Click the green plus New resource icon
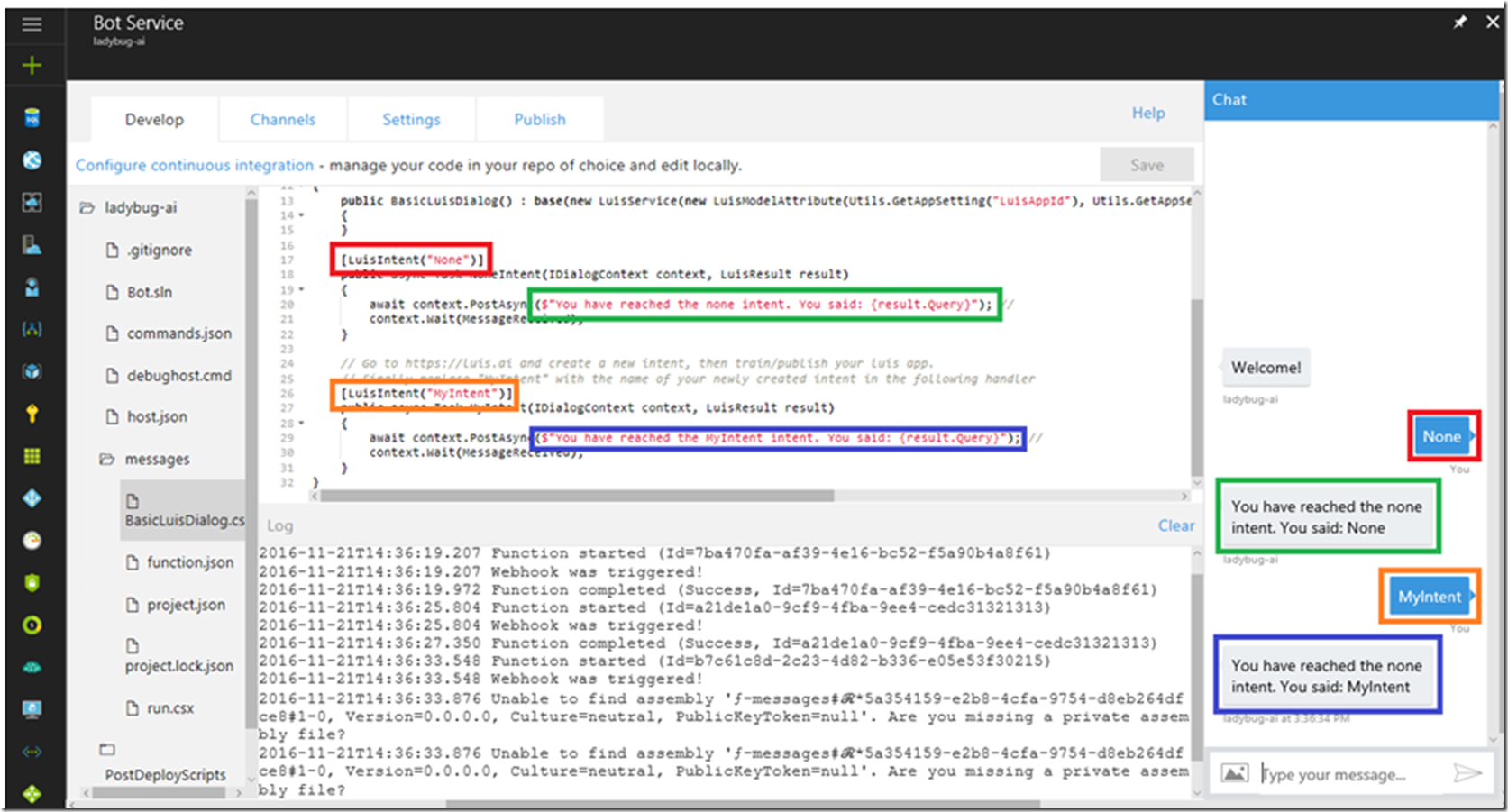Image resolution: width=1508 pixels, height=812 pixels. coord(32,65)
